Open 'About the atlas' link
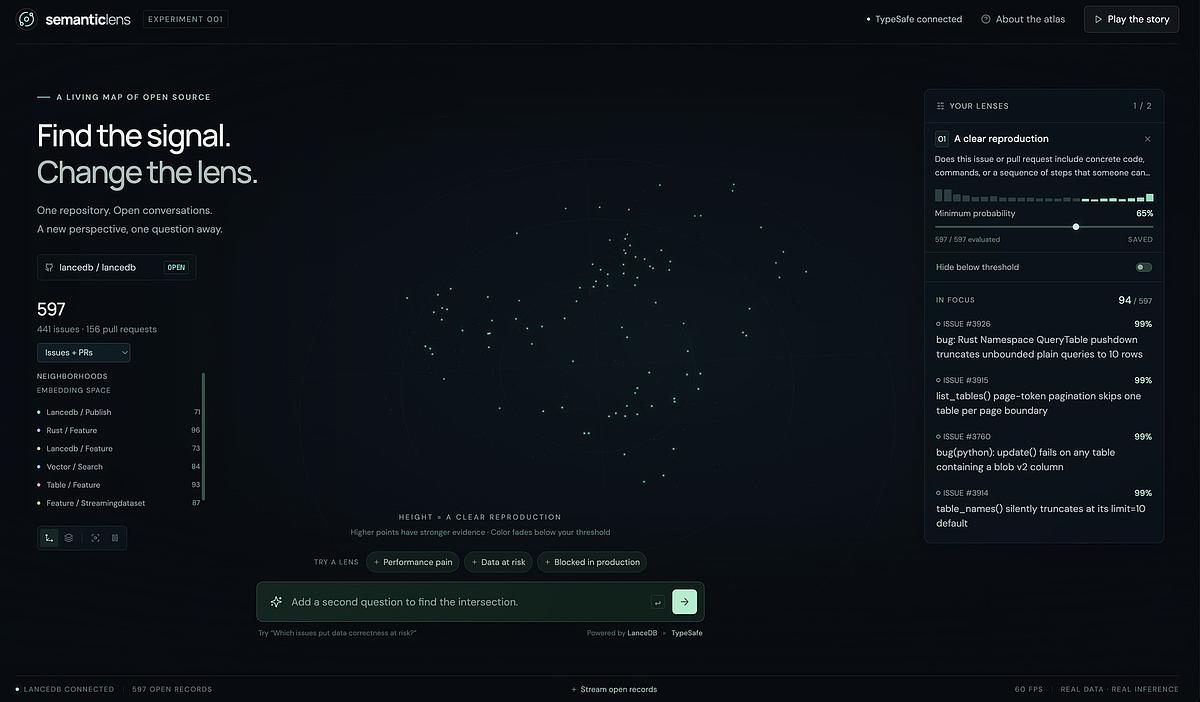 [x=1024, y=19]
